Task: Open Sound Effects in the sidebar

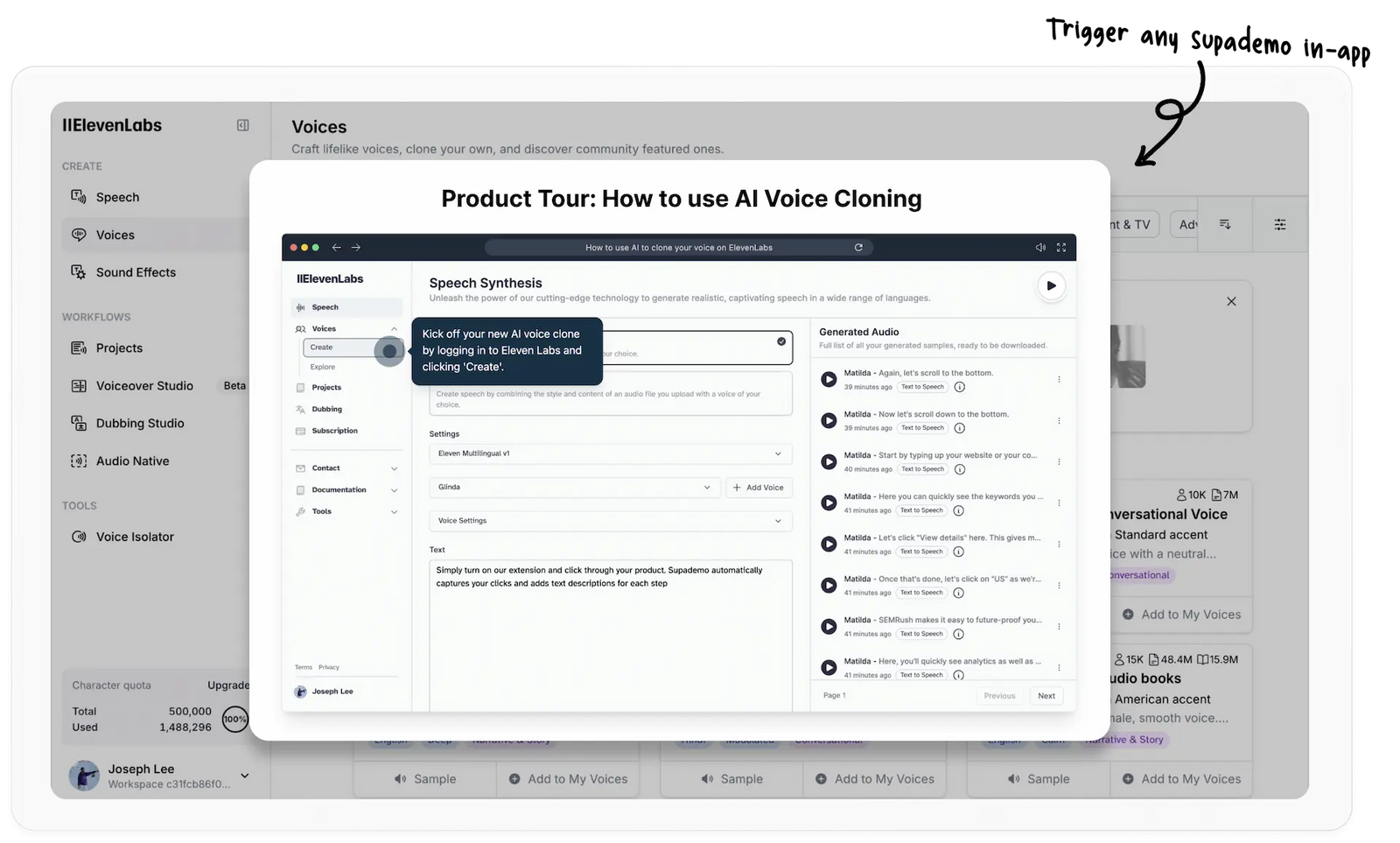Action: click(x=136, y=272)
